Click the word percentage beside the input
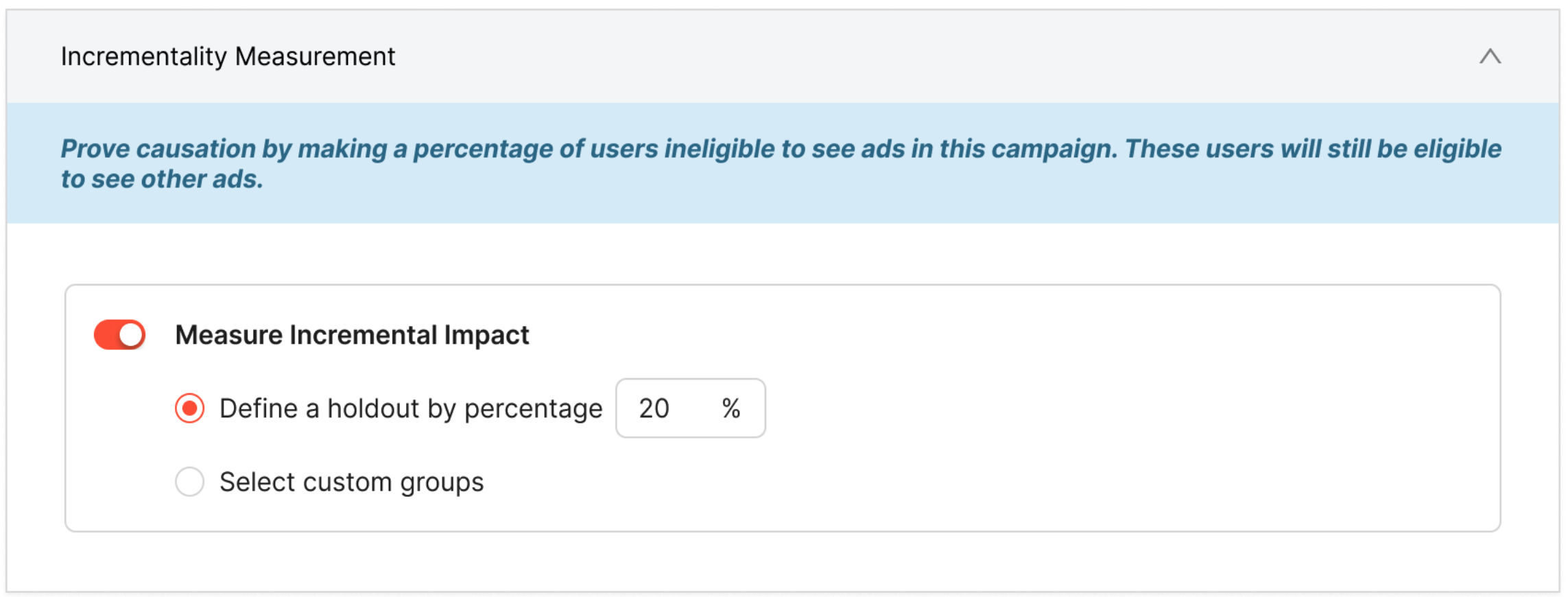Screen dimensions: 1568x597 (x=533, y=408)
